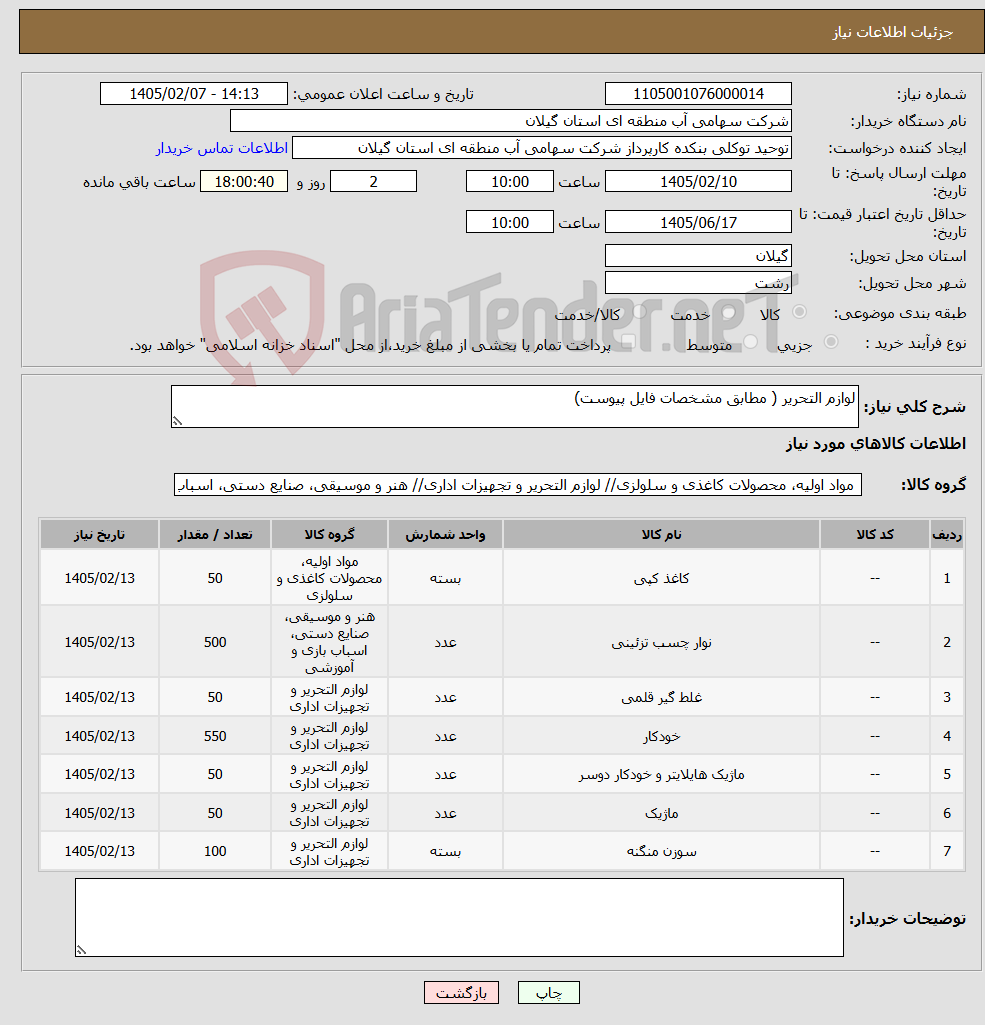This screenshot has width=985, height=1025.
Task: Click the price validity date 1405/06/17
Action: [698, 222]
